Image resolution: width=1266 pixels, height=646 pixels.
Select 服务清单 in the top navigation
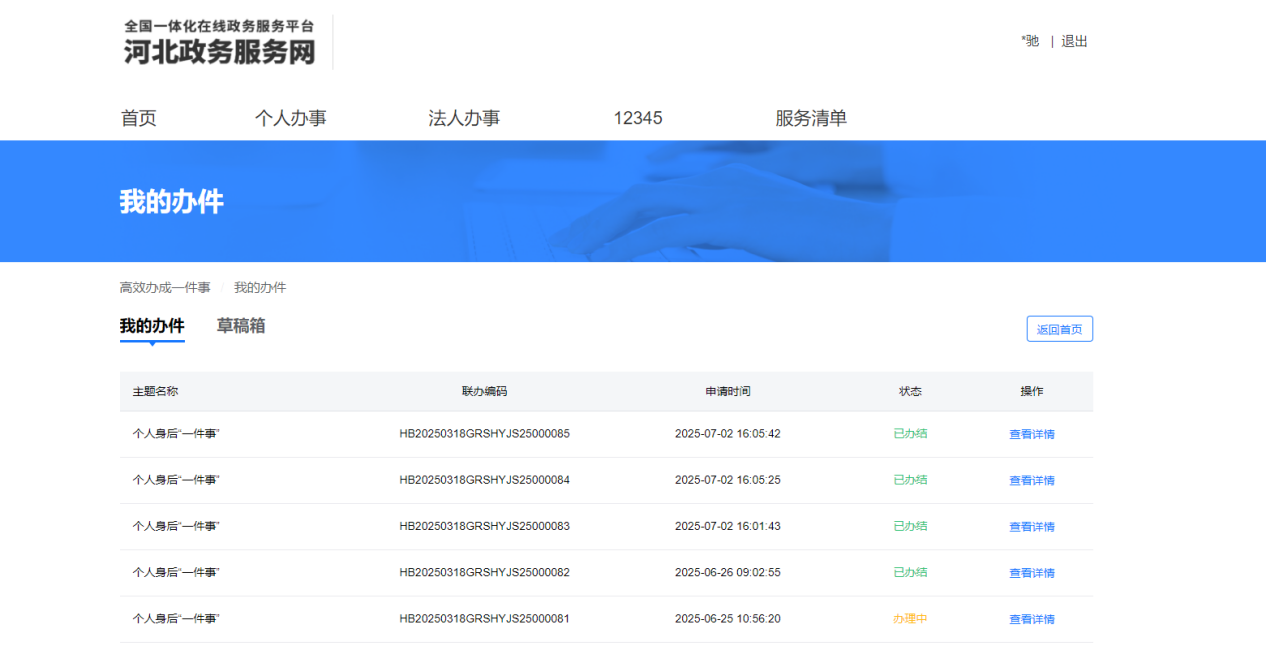point(811,118)
